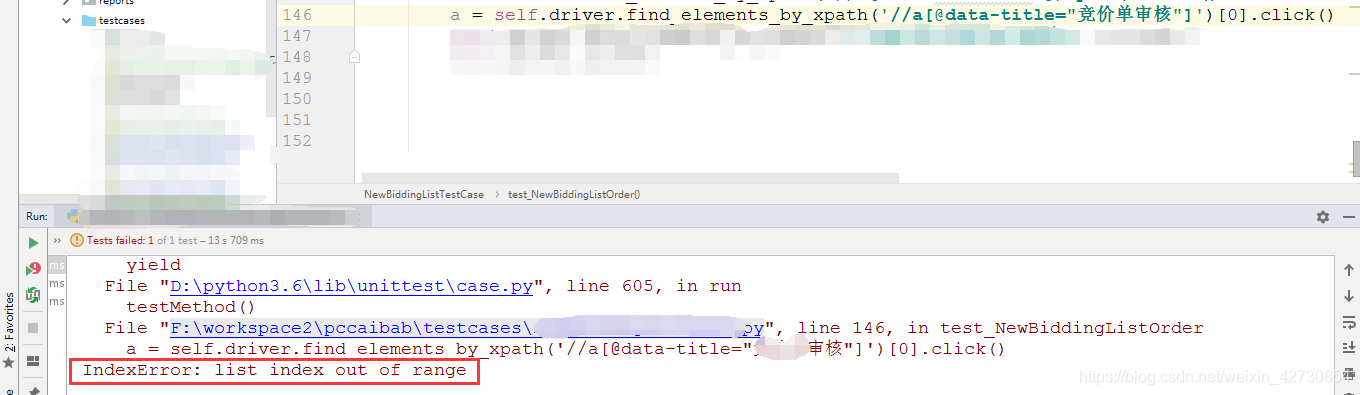Open the restore layout icon in Run panel
This screenshot has width=1360, height=395.
tap(33, 361)
